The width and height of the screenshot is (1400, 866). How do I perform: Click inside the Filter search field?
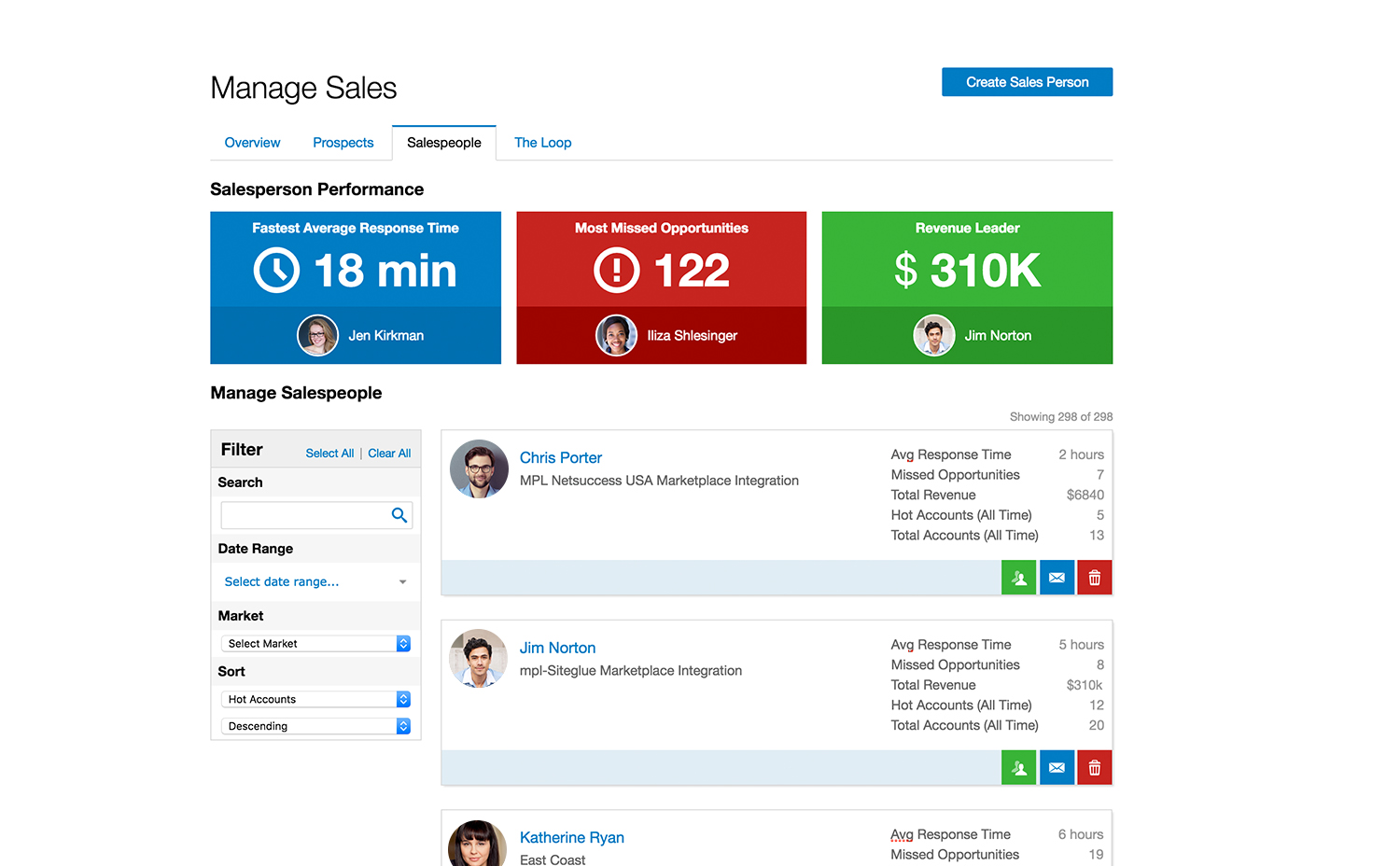point(303,515)
